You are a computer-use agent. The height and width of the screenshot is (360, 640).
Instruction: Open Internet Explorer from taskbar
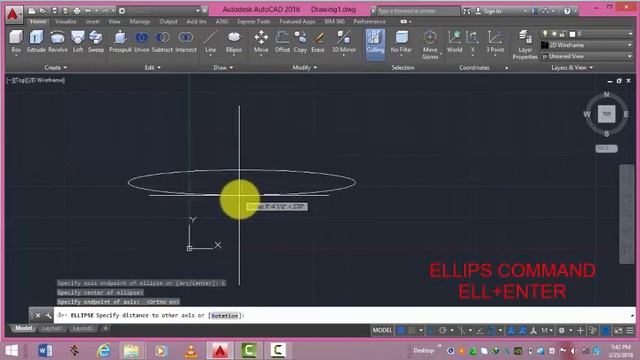coord(104,350)
